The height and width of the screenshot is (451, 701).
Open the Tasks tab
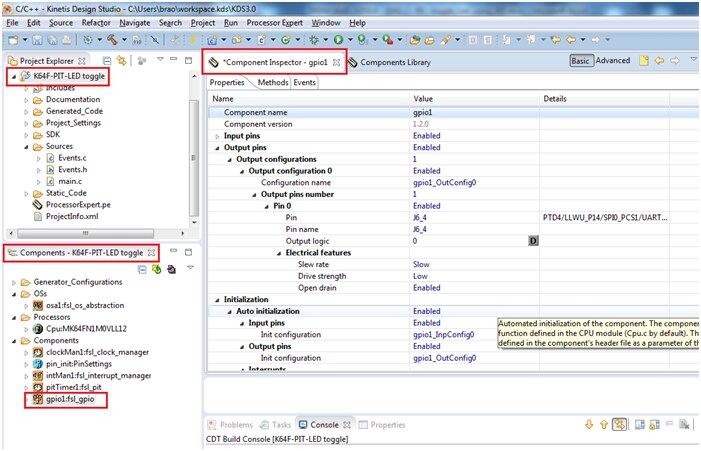tap(276, 425)
